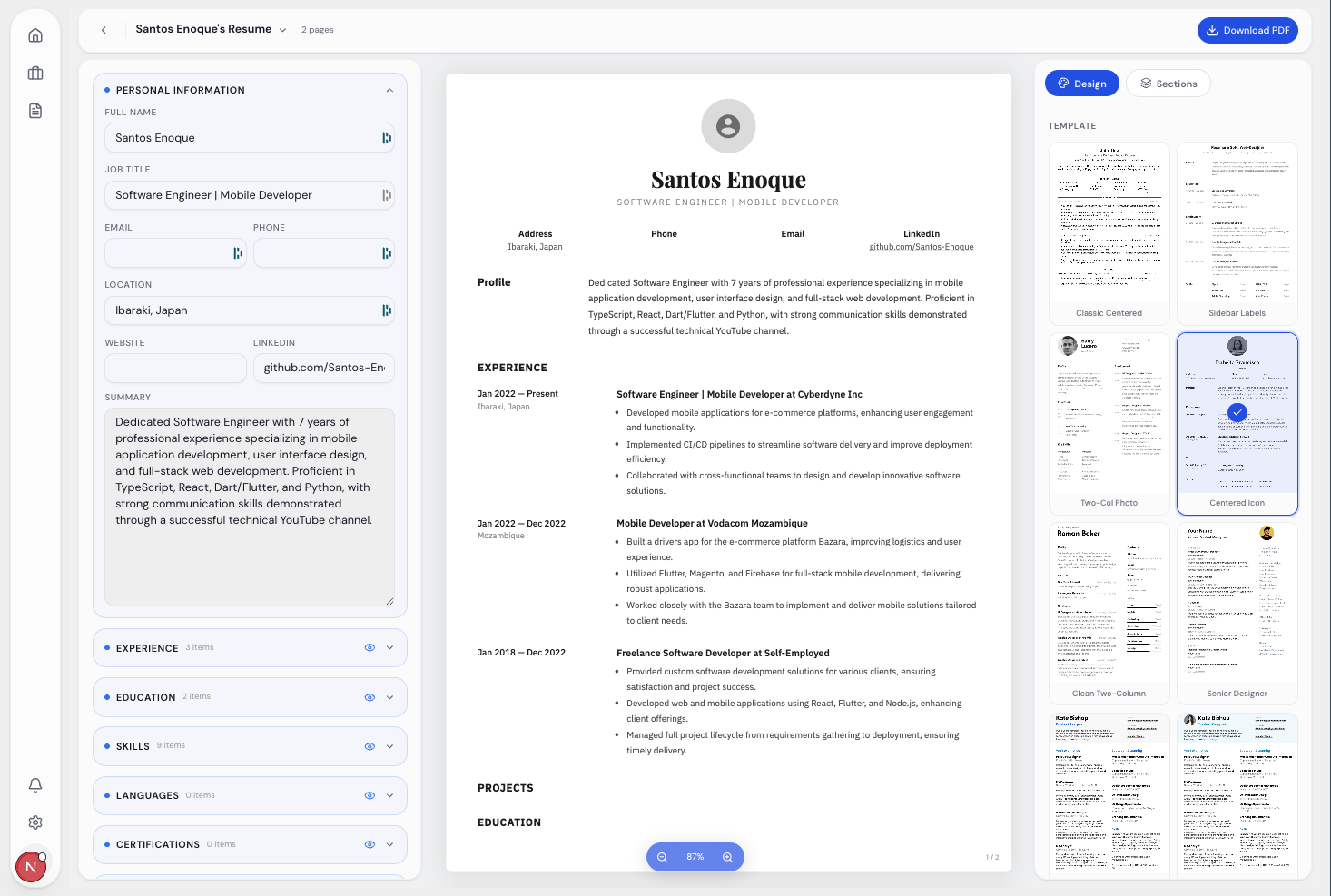Hide the Skills section with eye icon
Viewport: 1331px width, 896px height.
(370, 746)
